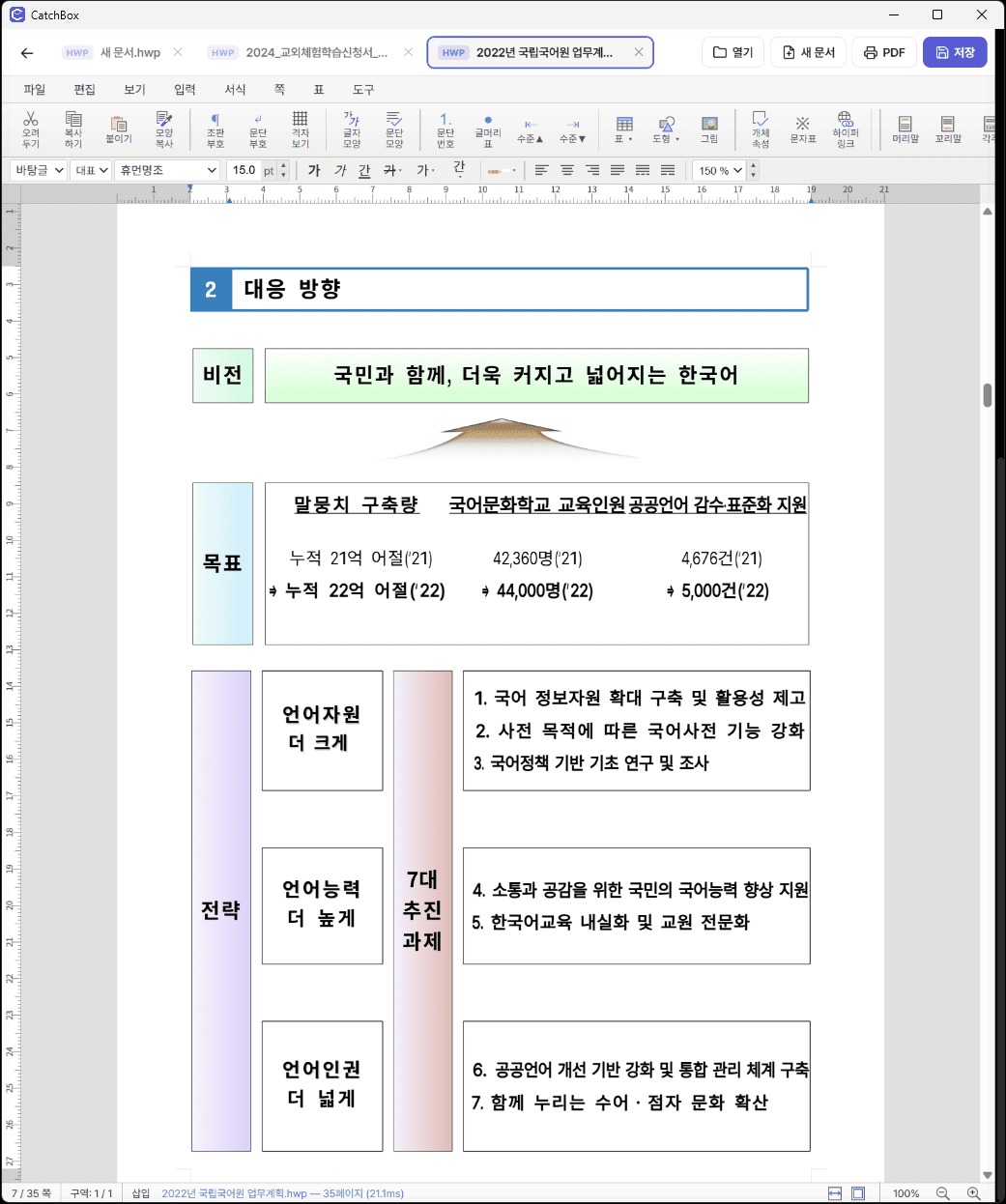Center-align the paragraph
Viewport: 1006px width, 1204px height.
(x=567, y=170)
